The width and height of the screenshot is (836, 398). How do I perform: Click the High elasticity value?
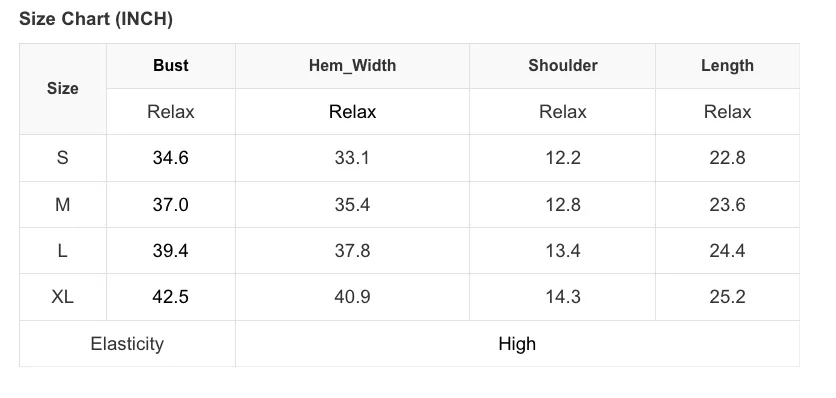[517, 344]
